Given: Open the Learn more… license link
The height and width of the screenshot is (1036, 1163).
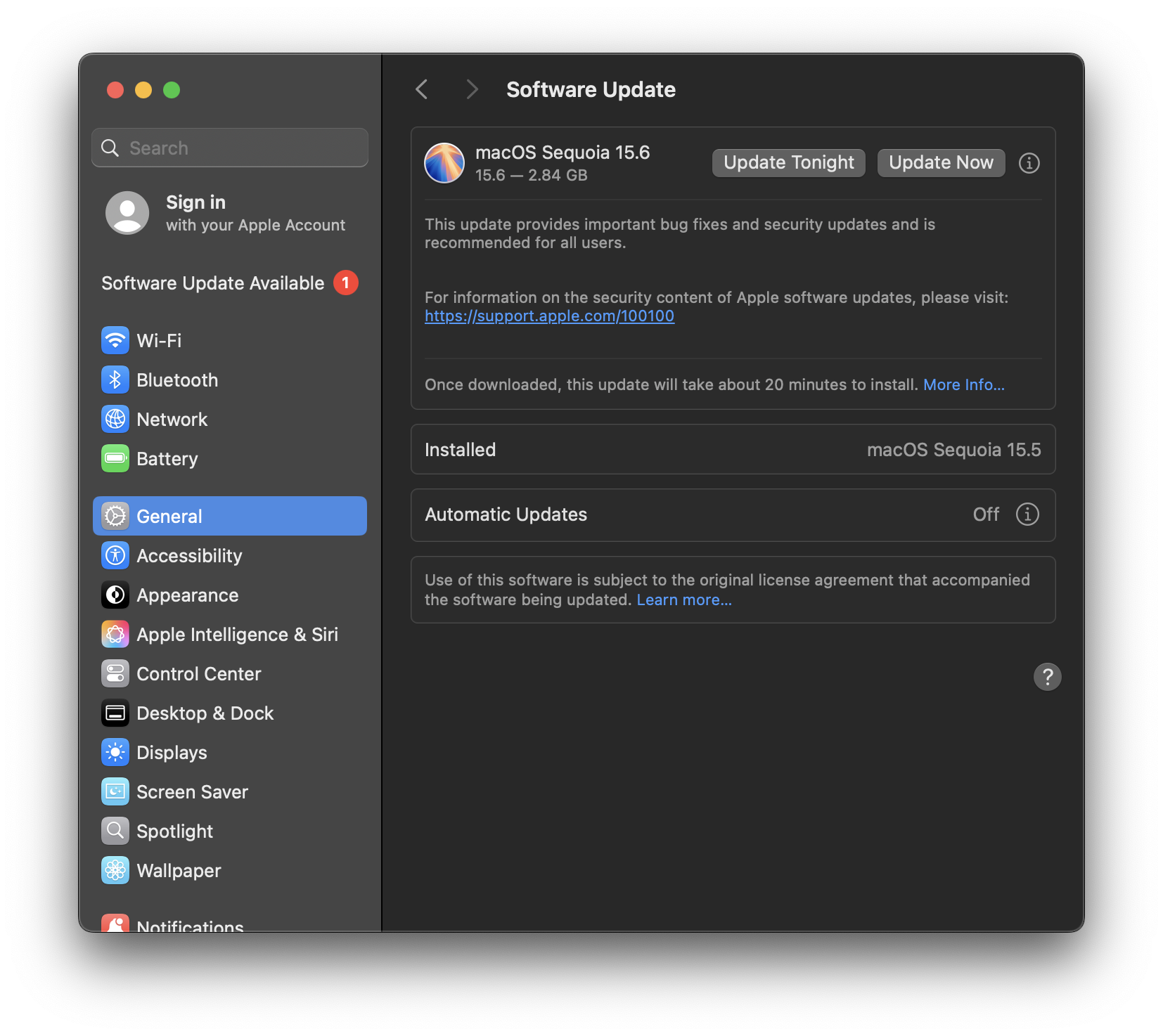Looking at the screenshot, I should [684, 600].
